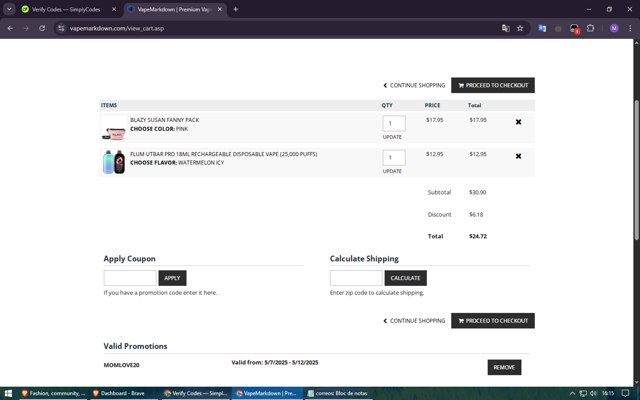The image size is (640, 400).
Task: Switch to correos Bloc de notas window
Action: click(x=338, y=393)
